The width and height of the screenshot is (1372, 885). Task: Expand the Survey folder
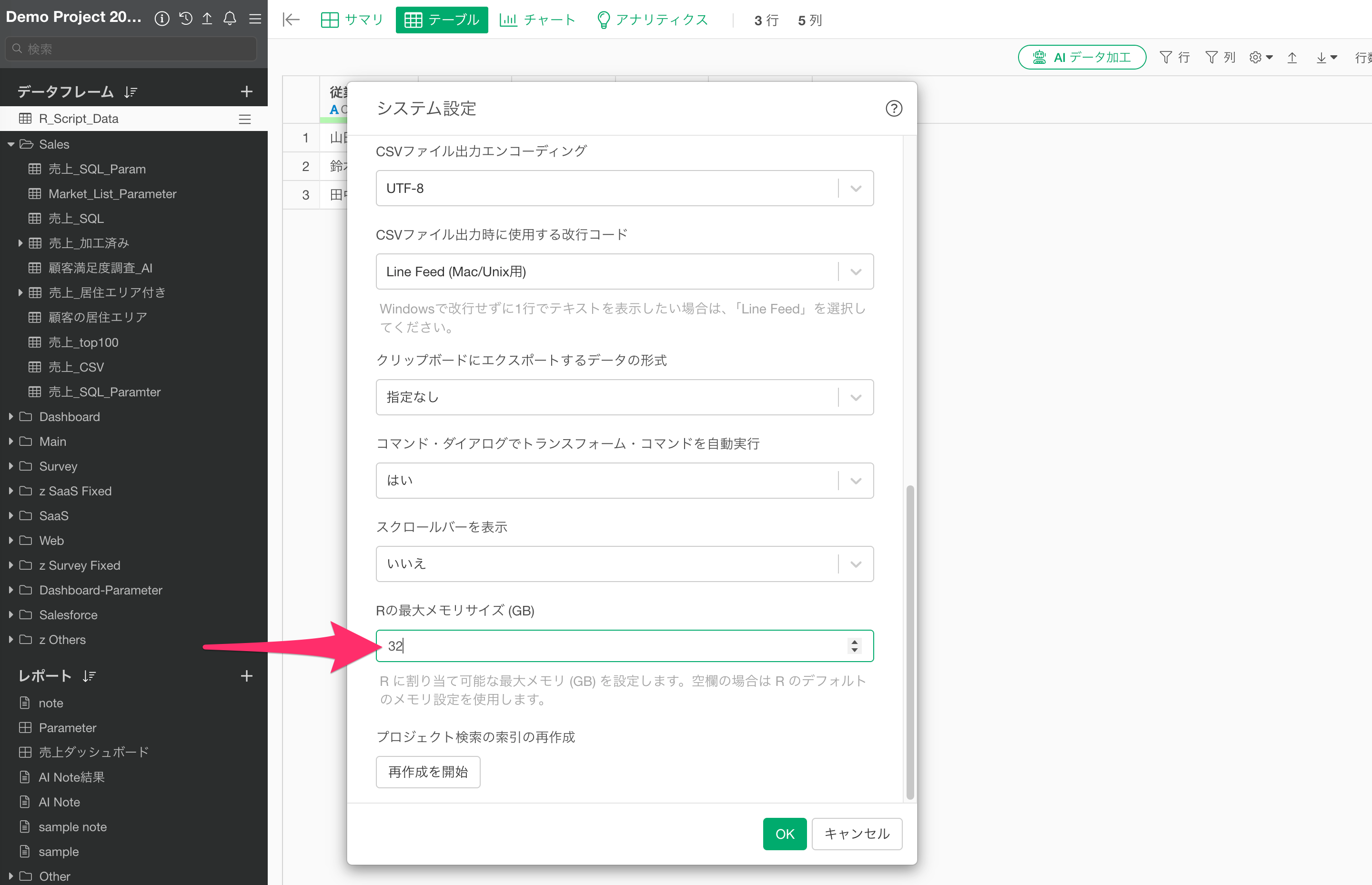(10, 466)
